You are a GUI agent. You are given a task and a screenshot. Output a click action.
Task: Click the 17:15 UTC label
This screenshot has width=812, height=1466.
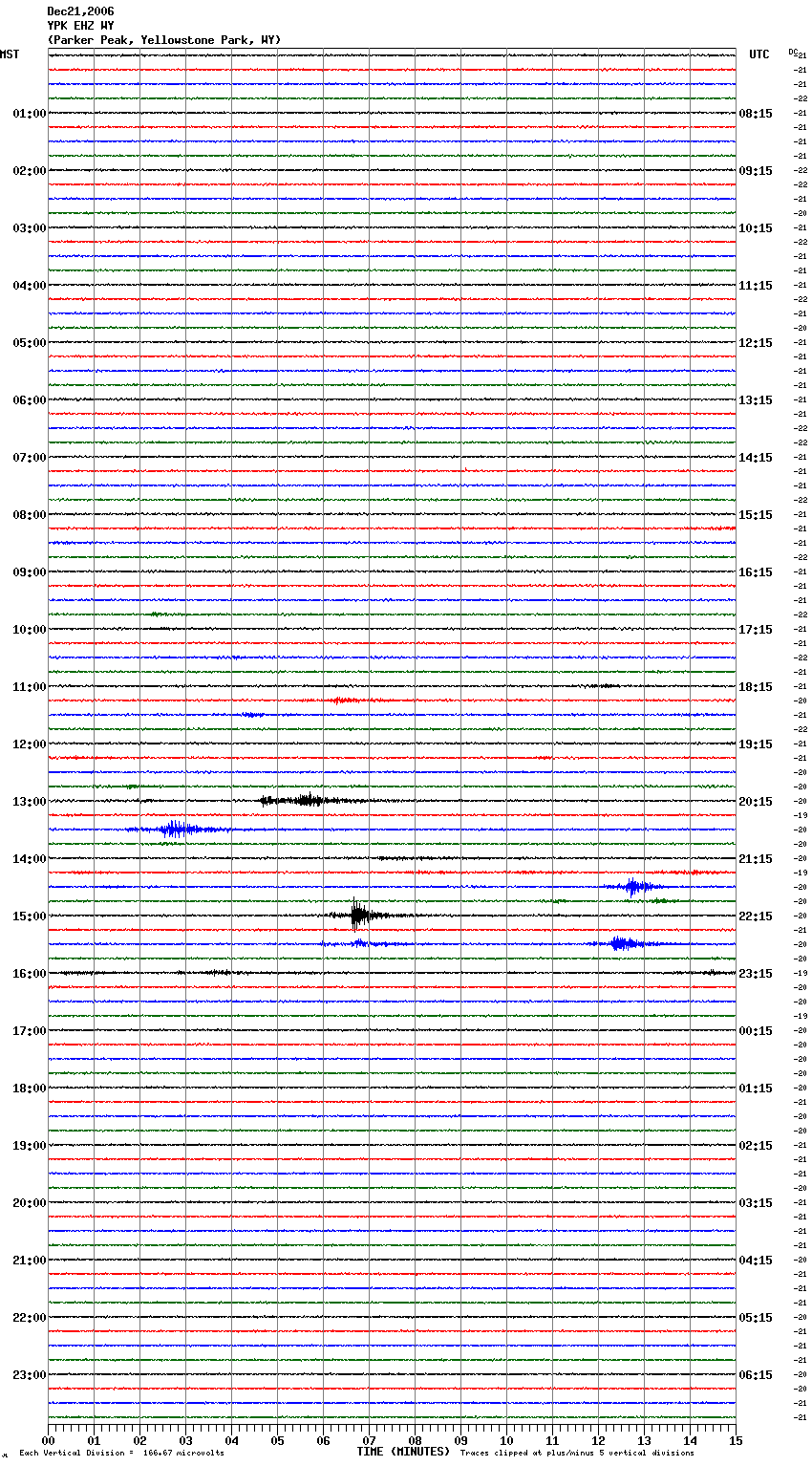pos(756,630)
